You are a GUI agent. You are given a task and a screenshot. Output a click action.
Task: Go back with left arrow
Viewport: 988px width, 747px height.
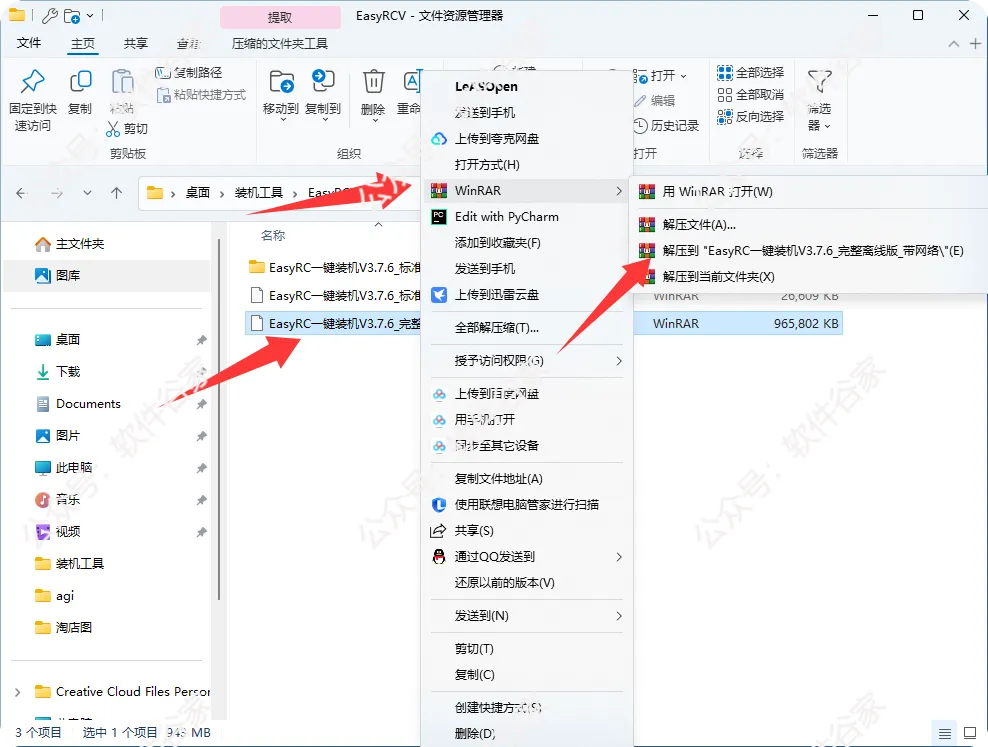click(x=21, y=193)
